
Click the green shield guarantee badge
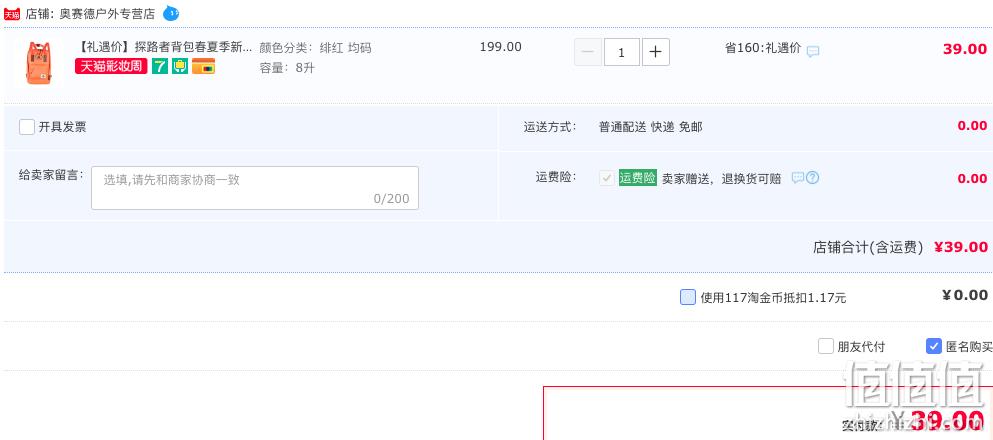tap(180, 66)
